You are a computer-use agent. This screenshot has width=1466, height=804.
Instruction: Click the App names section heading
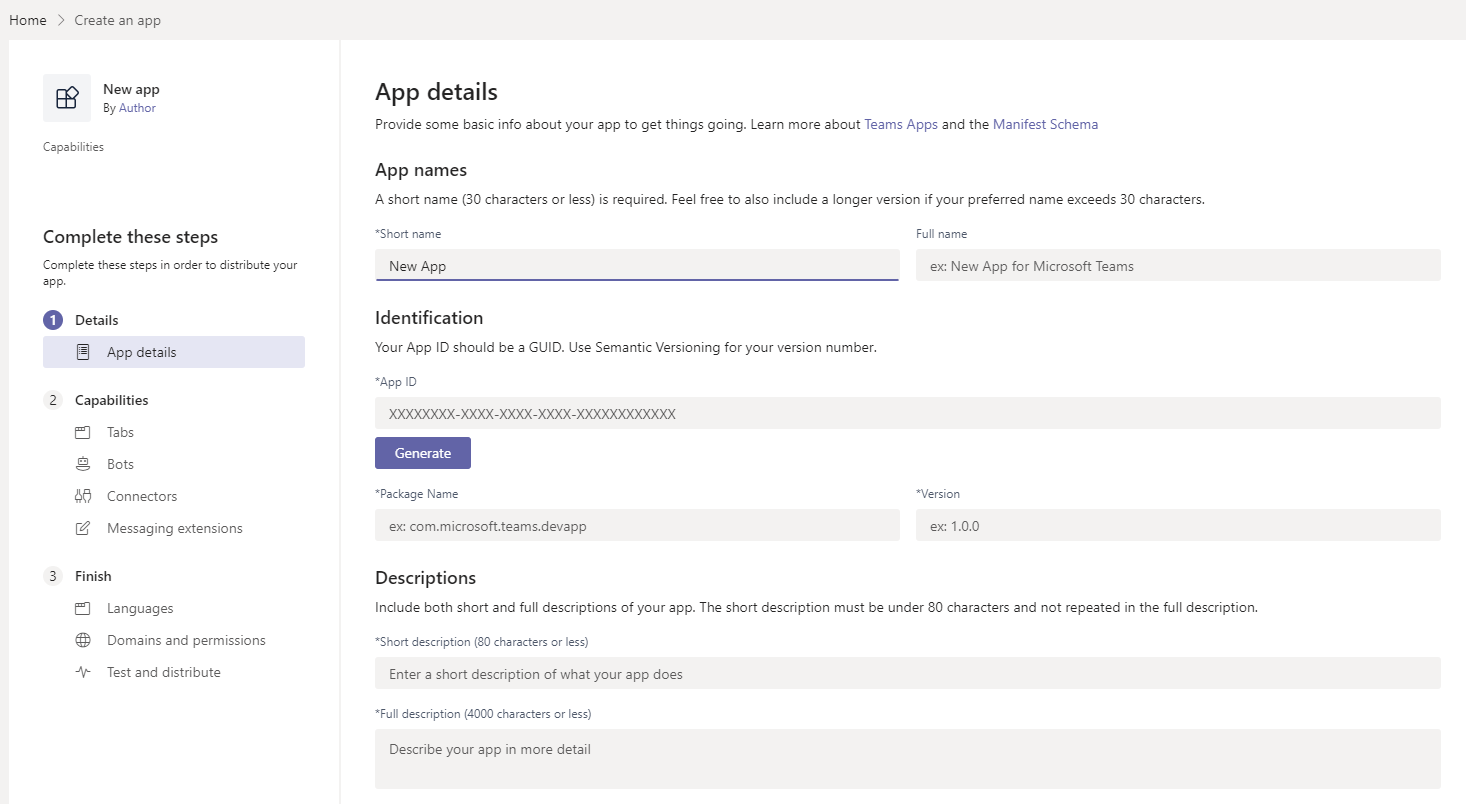point(421,170)
